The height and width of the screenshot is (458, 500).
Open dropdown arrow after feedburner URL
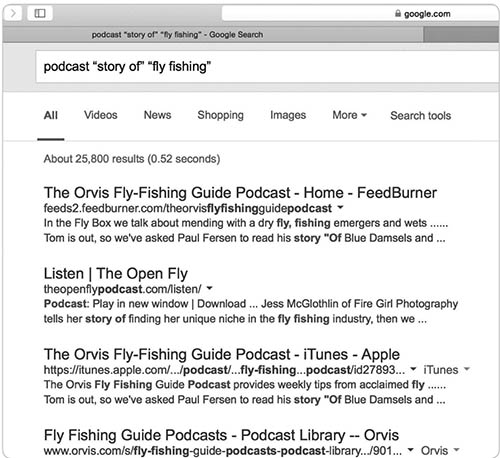coord(340,207)
